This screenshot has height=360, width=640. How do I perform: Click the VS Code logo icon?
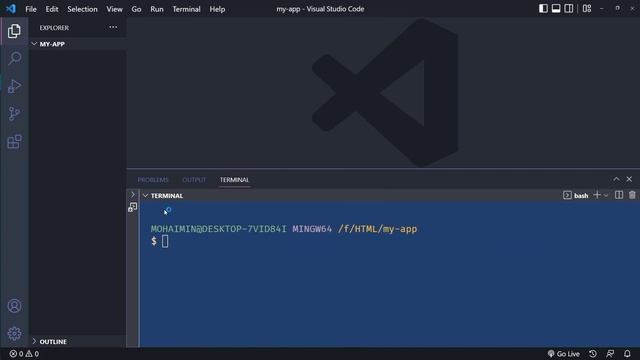tap(11, 9)
